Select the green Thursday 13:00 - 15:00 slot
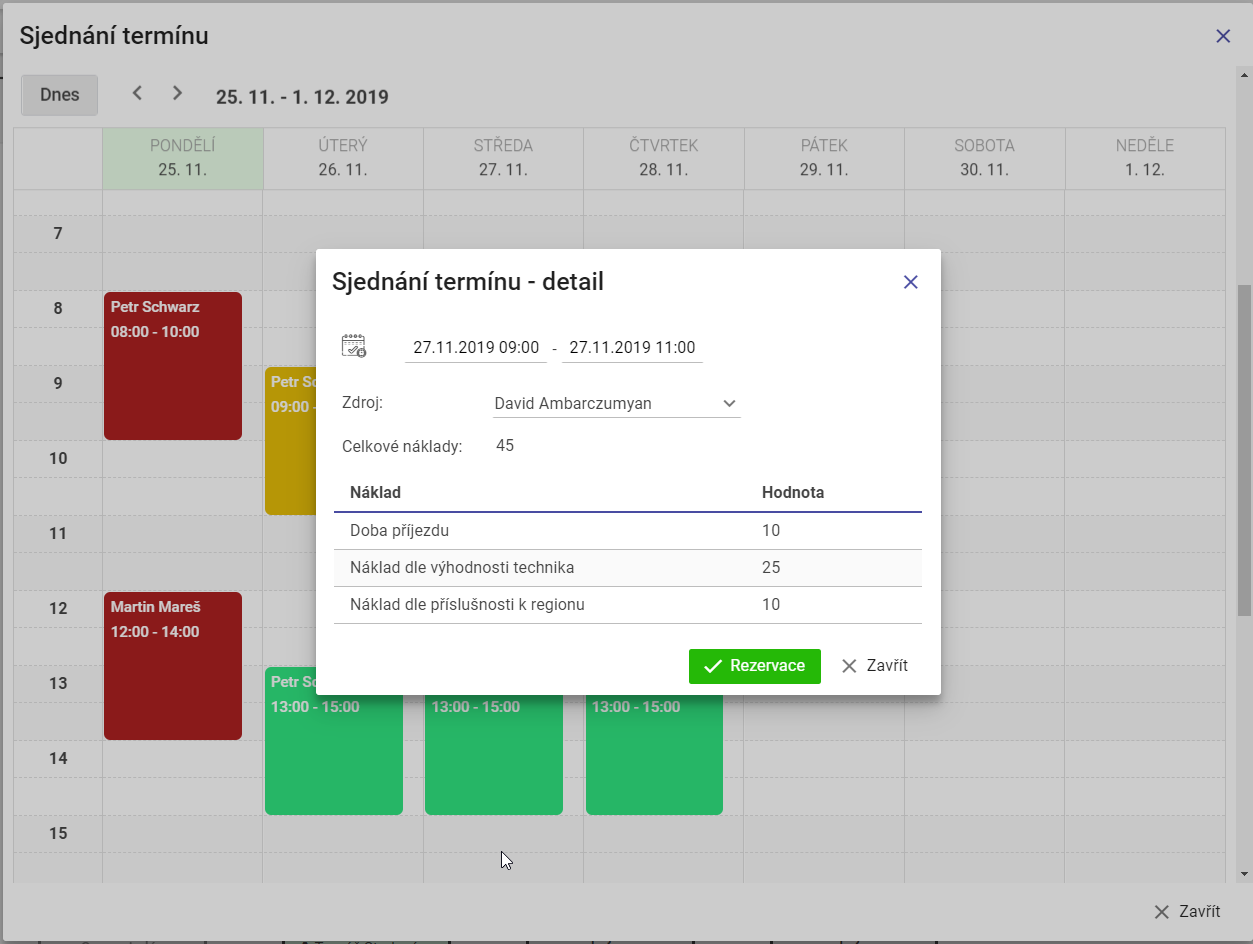The width and height of the screenshot is (1253, 944). (x=654, y=760)
